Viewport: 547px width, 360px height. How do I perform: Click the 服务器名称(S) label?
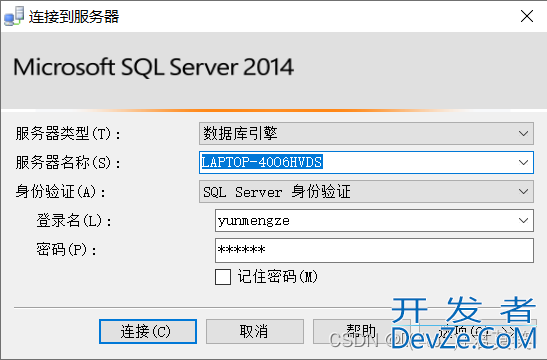click(x=68, y=163)
